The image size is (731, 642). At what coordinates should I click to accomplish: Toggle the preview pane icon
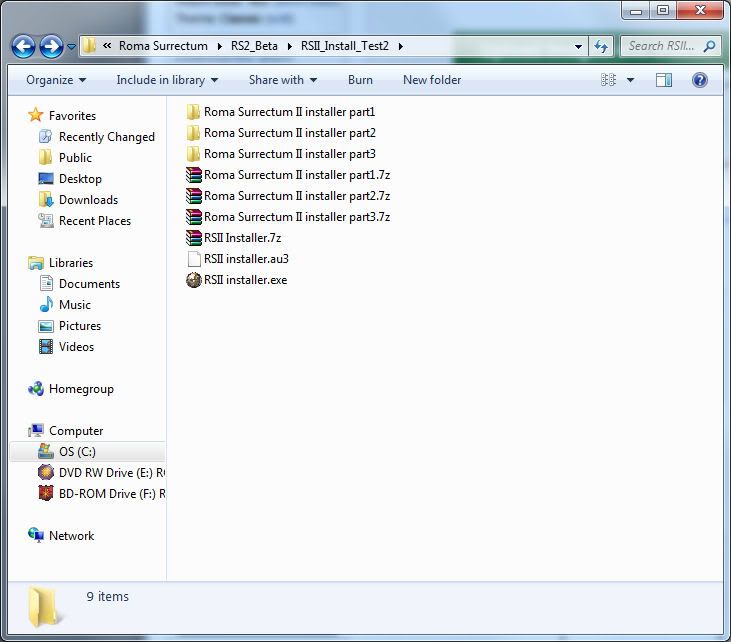click(664, 80)
